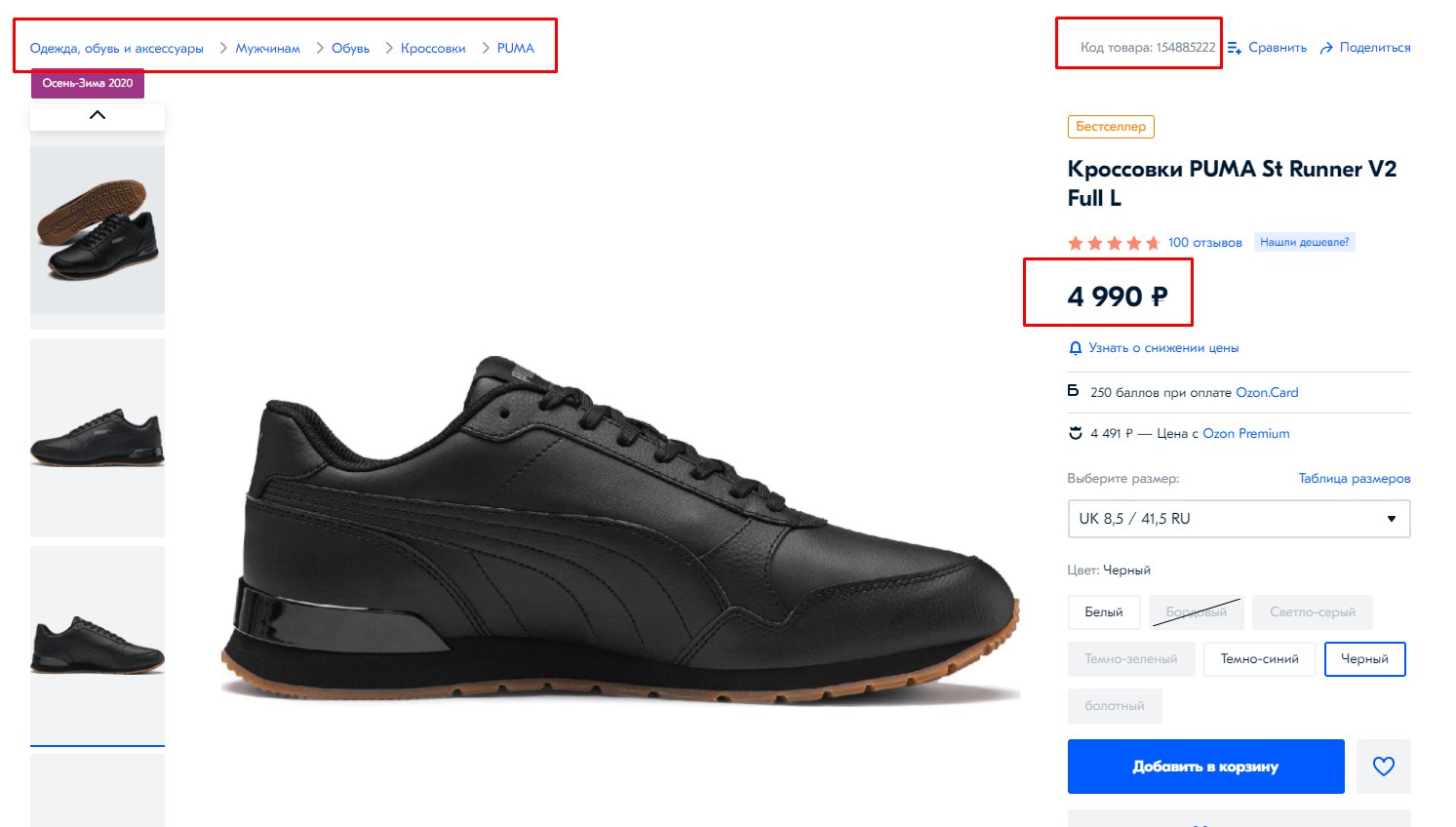Click the Share arrow icon
Image resolution: width=1456 pixels, height=827 pixels.
point(1326,48)
